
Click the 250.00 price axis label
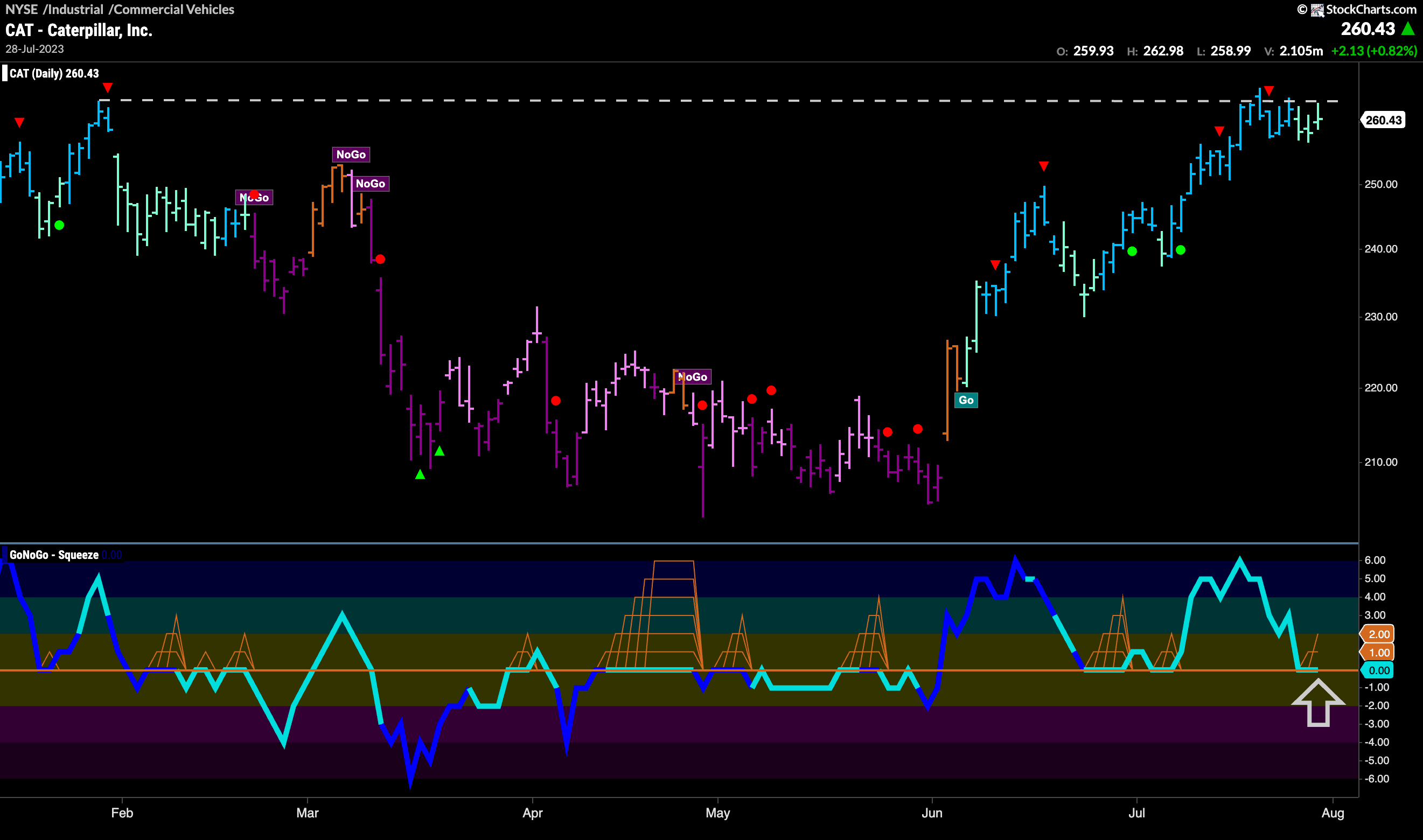point(1380,184)
